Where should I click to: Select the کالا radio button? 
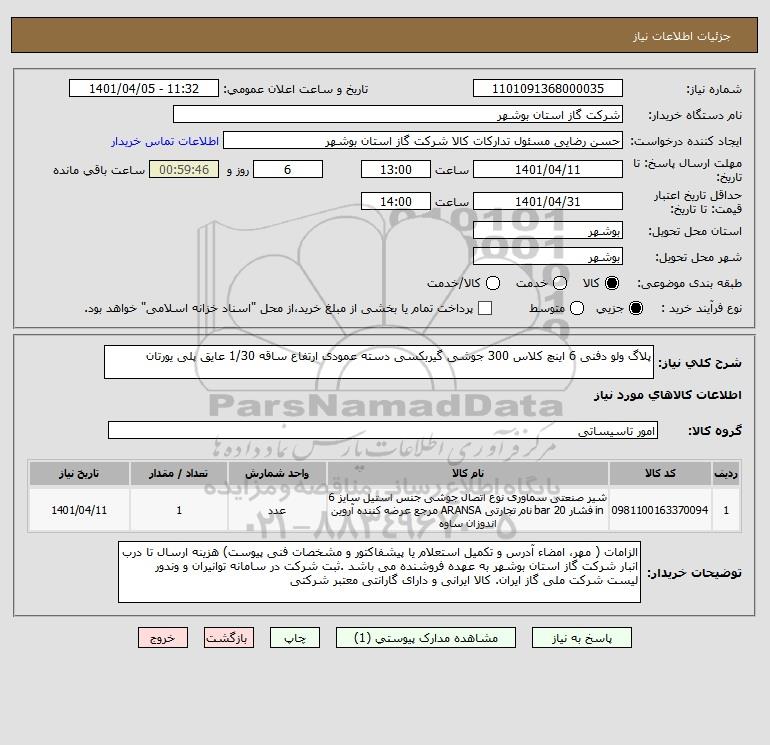pos(612,283)
